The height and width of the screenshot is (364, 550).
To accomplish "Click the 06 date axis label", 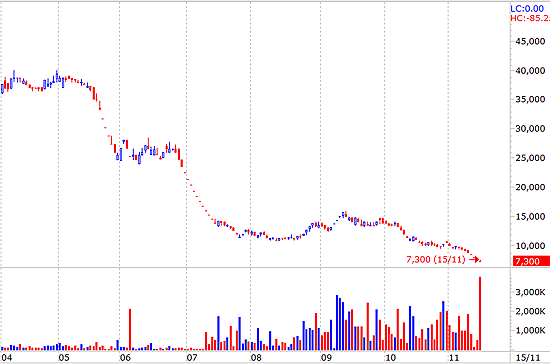I will click(125, 358).
